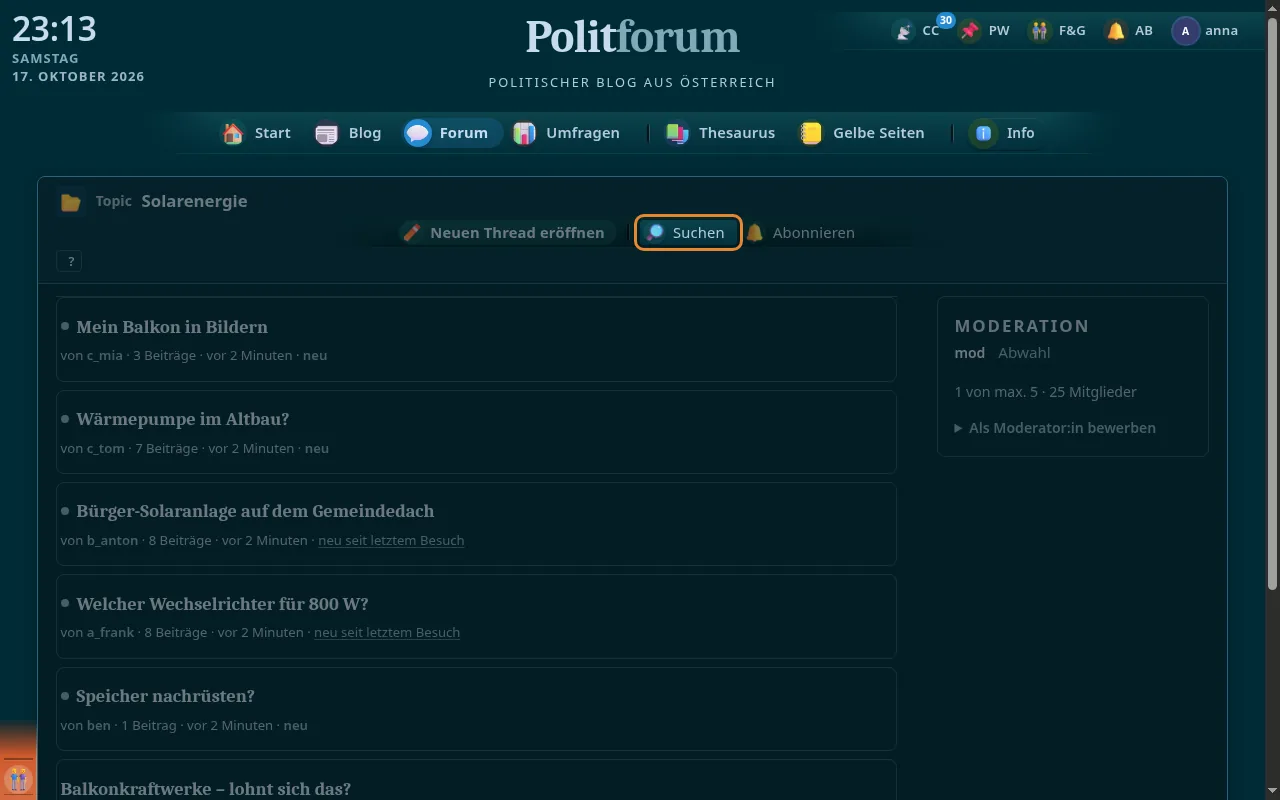Open 'Balkonkraftwerke – lohnt sich das?' thread

coord(206,789)
